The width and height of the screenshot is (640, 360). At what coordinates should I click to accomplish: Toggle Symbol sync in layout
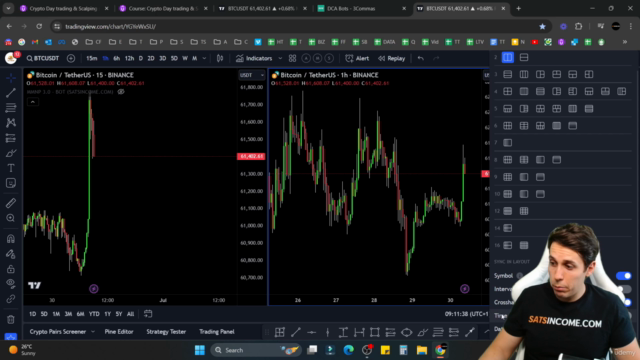623,276
